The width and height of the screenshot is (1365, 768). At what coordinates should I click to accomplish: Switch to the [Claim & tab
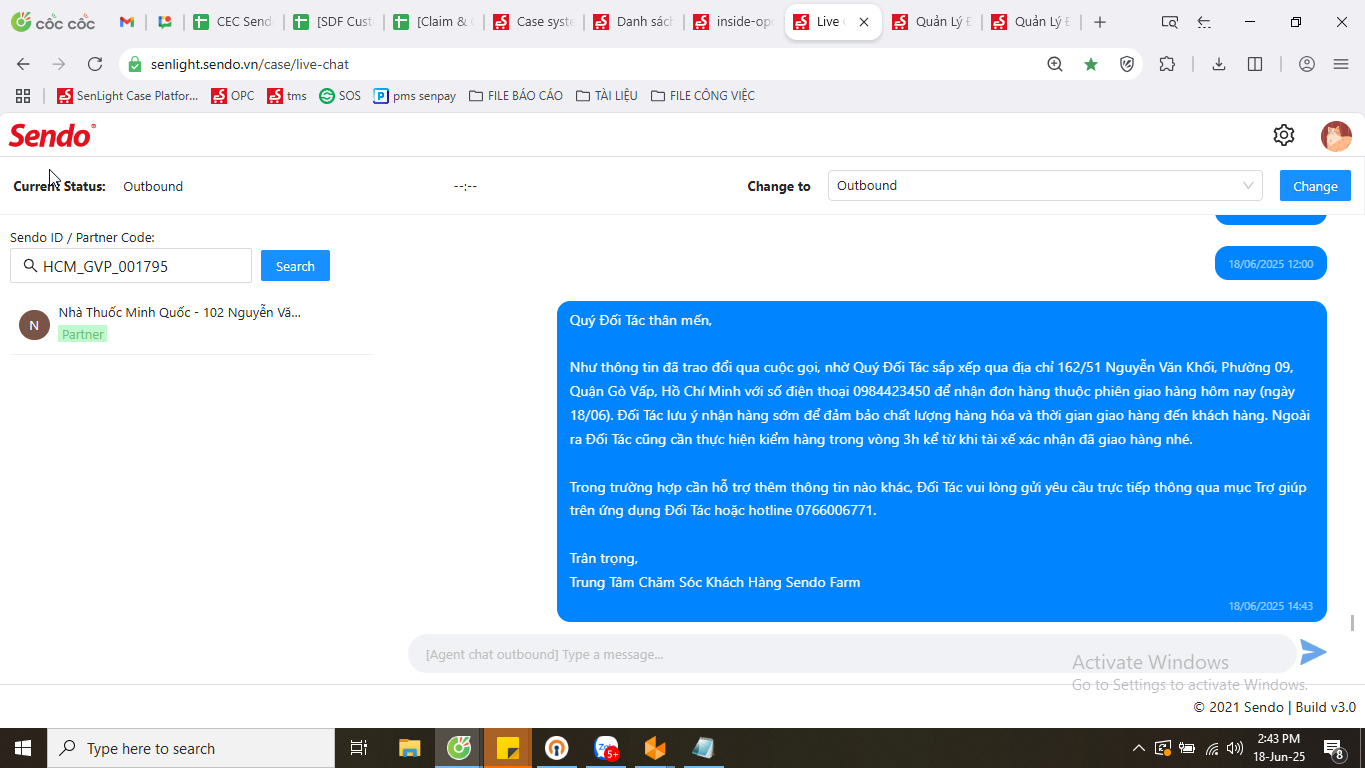(433, 22)
